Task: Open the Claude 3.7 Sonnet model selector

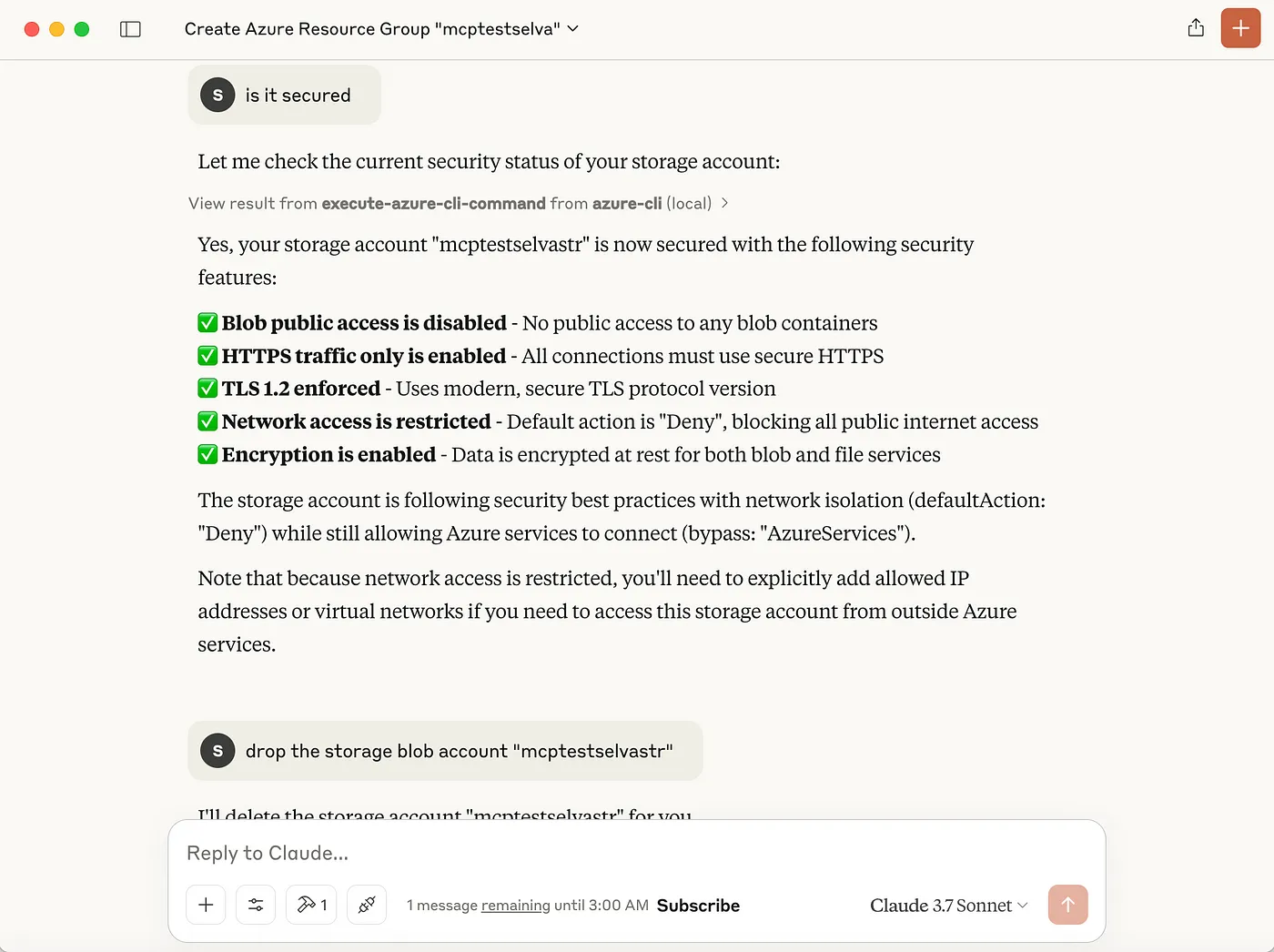Action: pyautogui.click(x=948, y=906)
